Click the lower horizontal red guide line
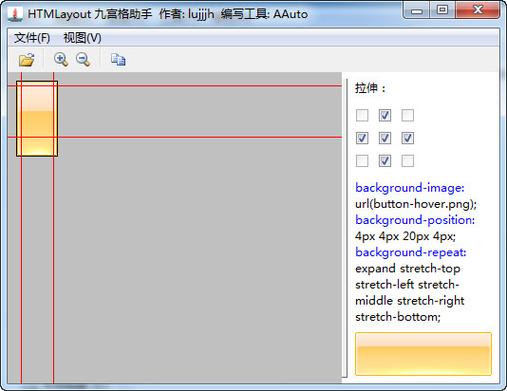The image size is (507, 391). click(175, 137)
